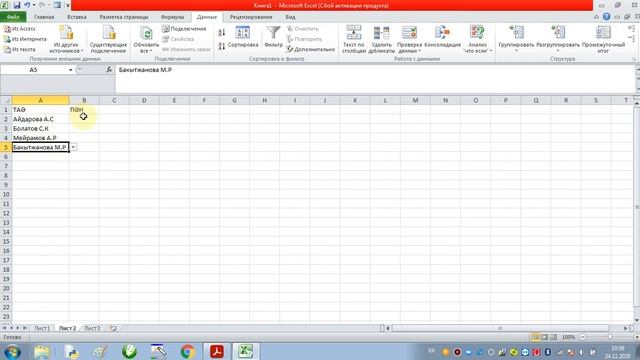Go to next sheet navigation arrow
Screen dimensions: 640x360
tap(18, 328)
